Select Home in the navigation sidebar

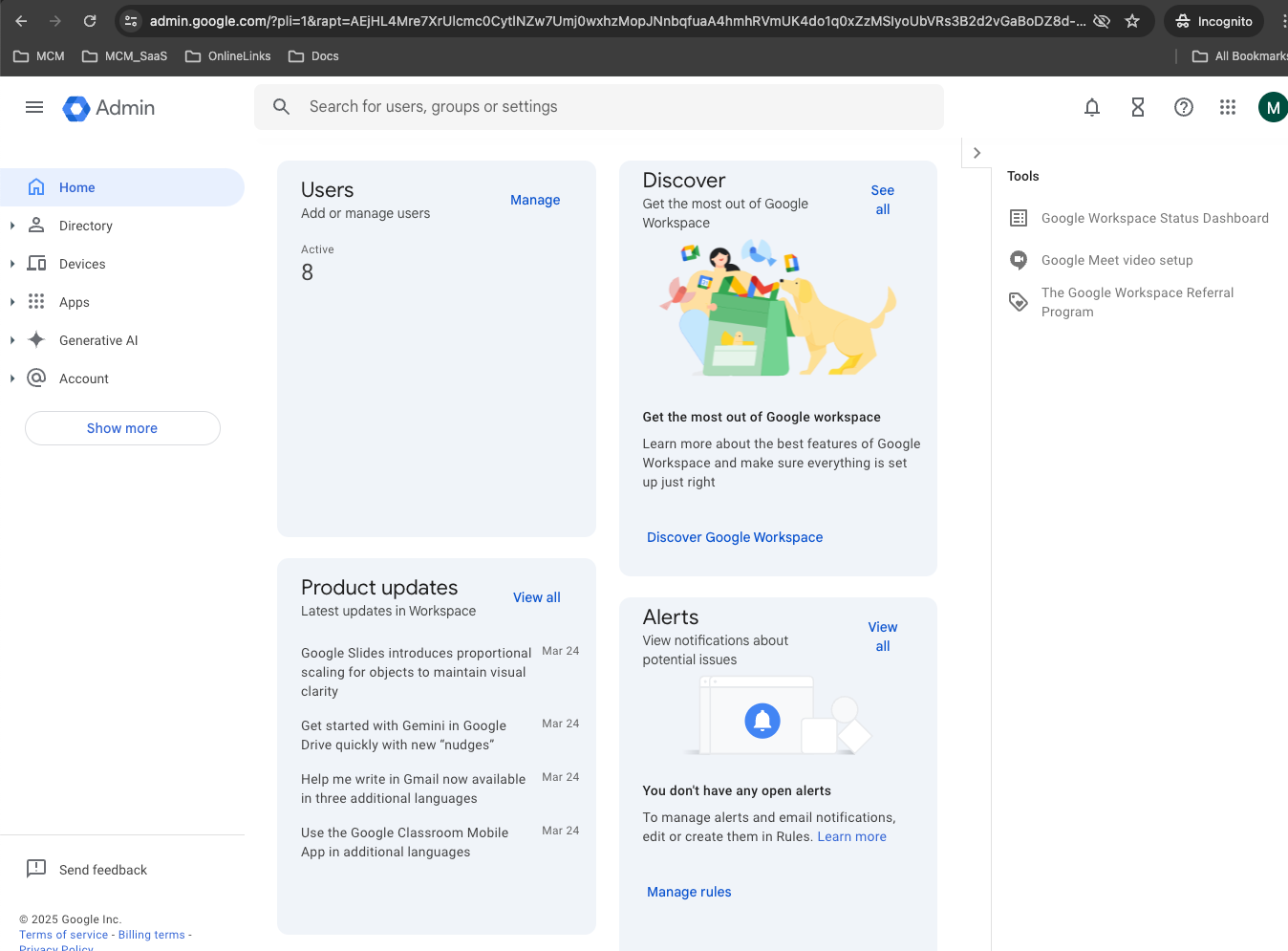click(76, 187)
